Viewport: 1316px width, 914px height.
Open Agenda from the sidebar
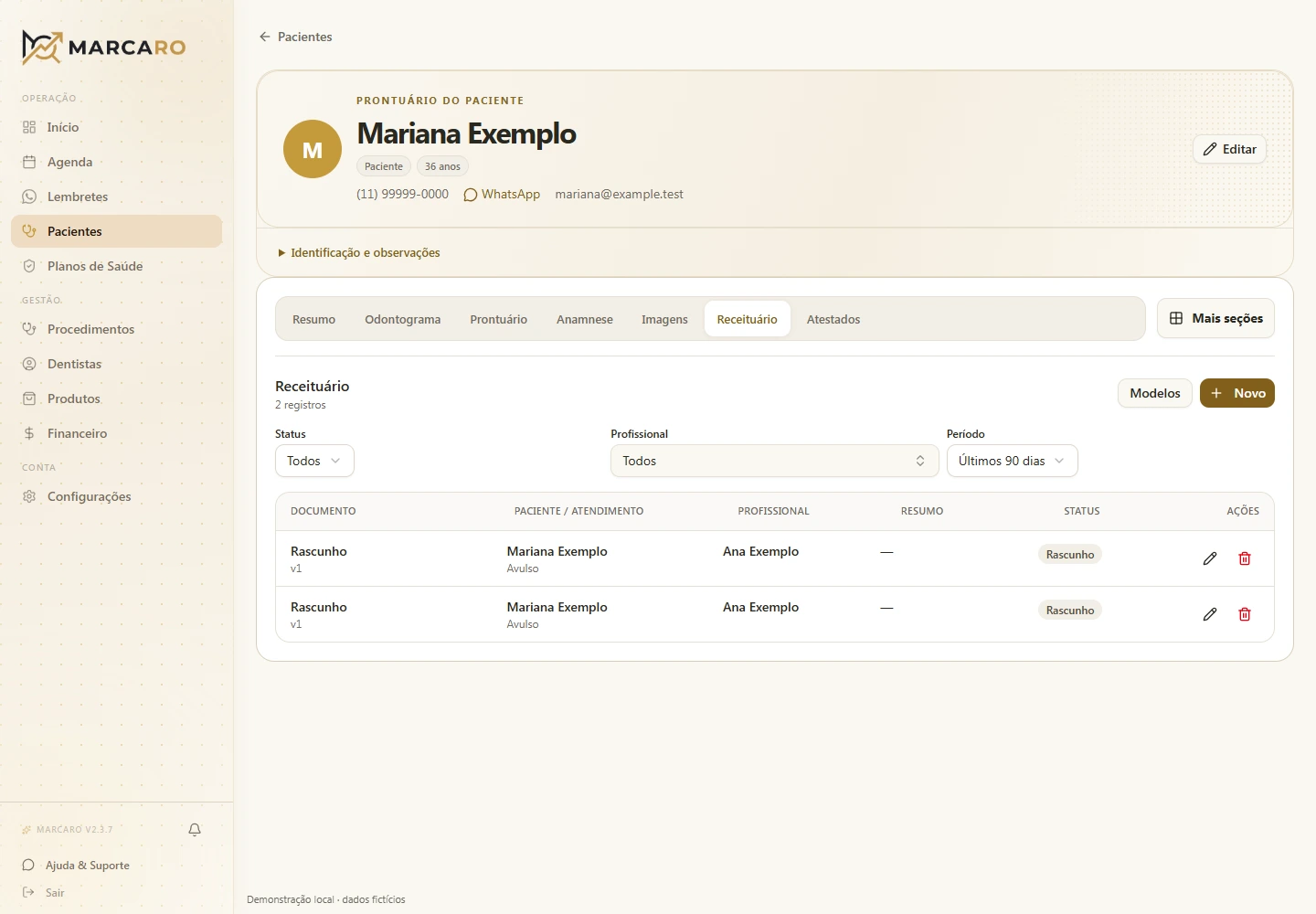pyautogui.click(x=116, y=162)
